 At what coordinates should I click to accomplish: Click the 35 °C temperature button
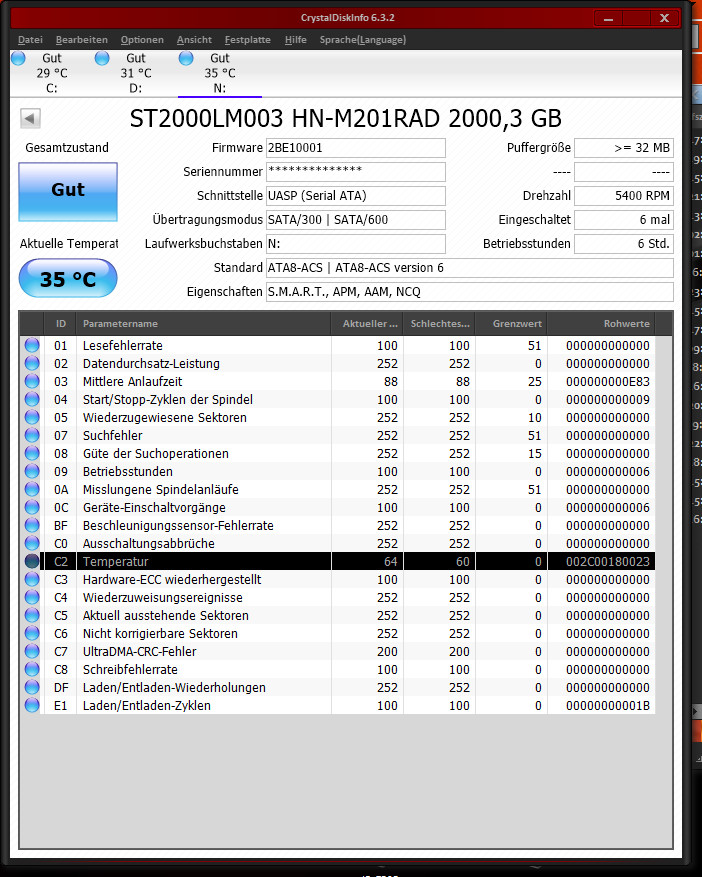point(68,278)
